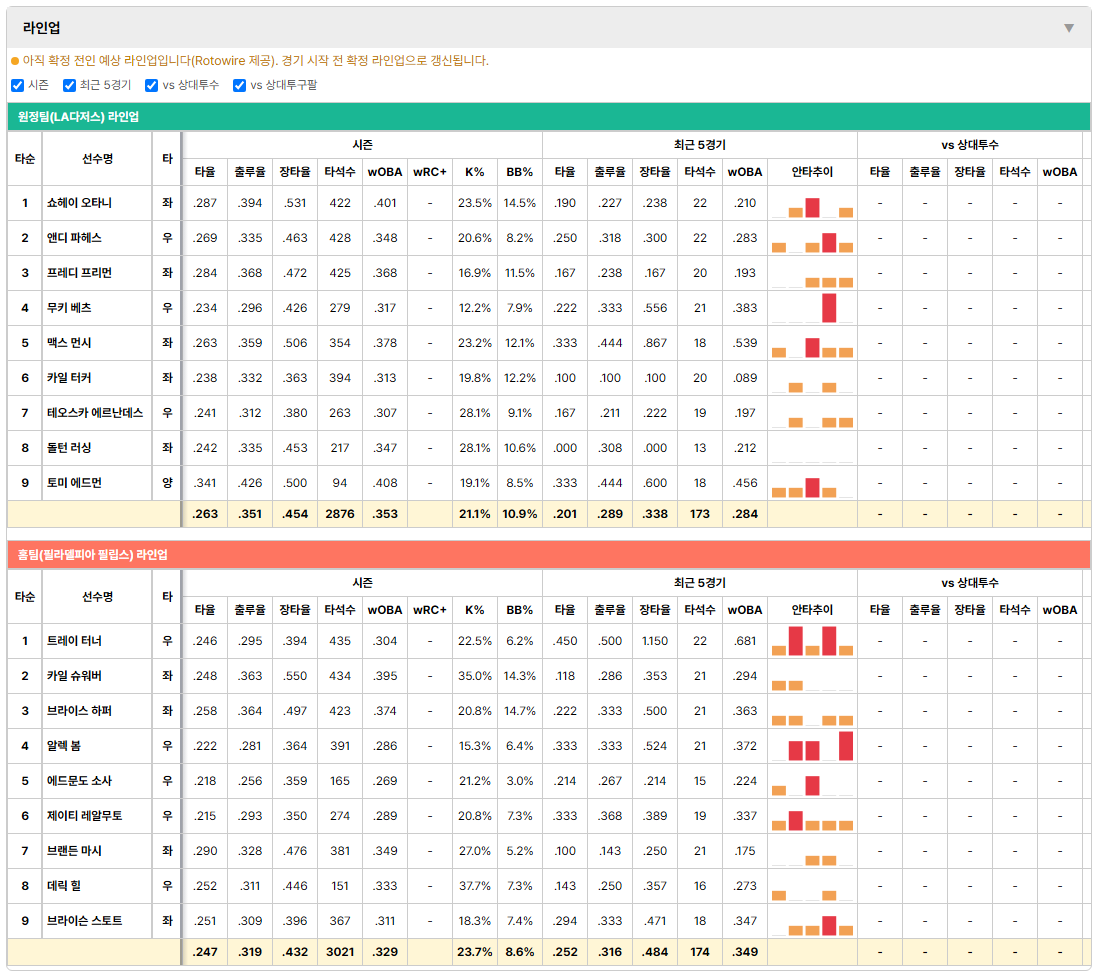Open player 프레디 프리먼
The width and height of the screenshot is (1098, 977).
point(79,273)
